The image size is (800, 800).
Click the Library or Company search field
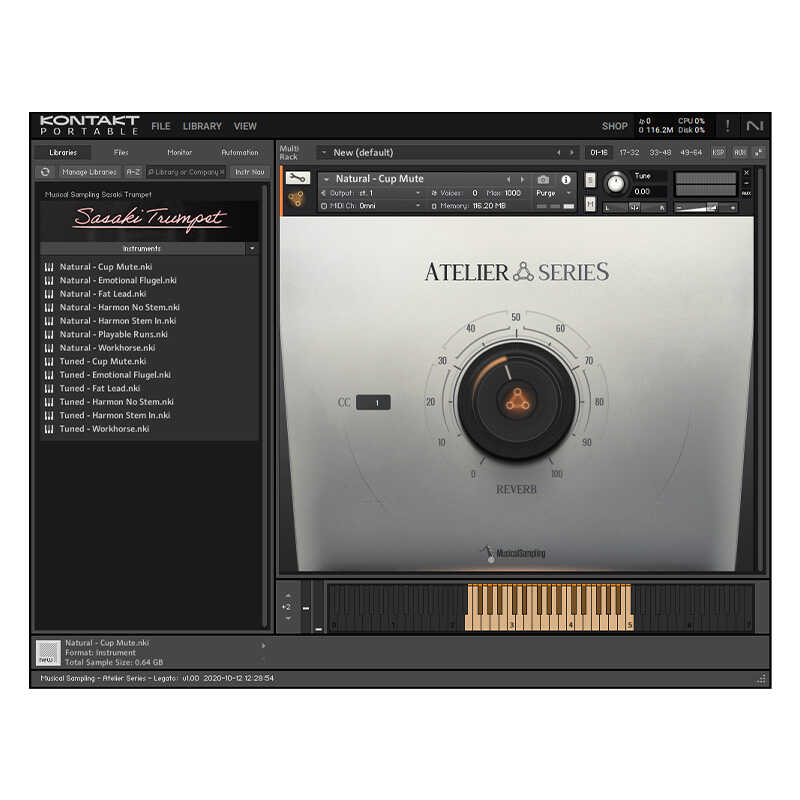[x=186, y=172]
